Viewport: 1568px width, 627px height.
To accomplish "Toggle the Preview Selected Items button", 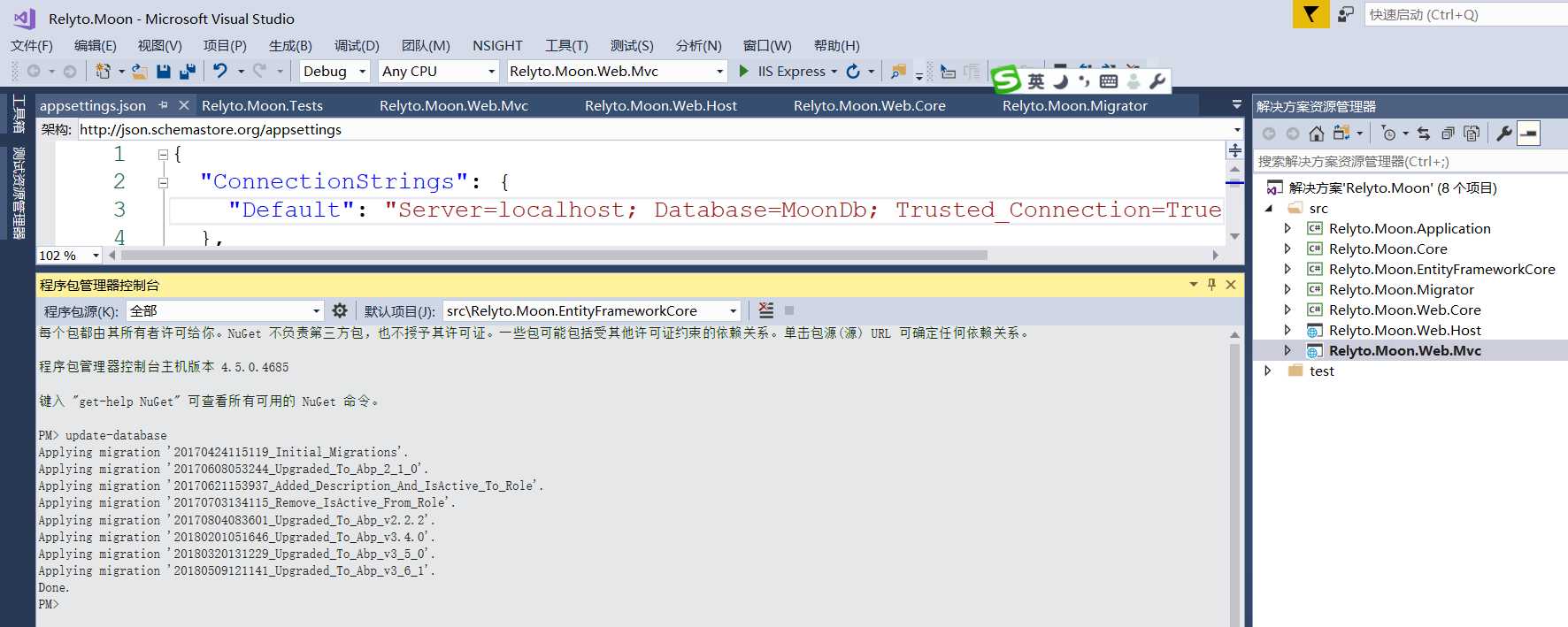I will click(1528, 134).
